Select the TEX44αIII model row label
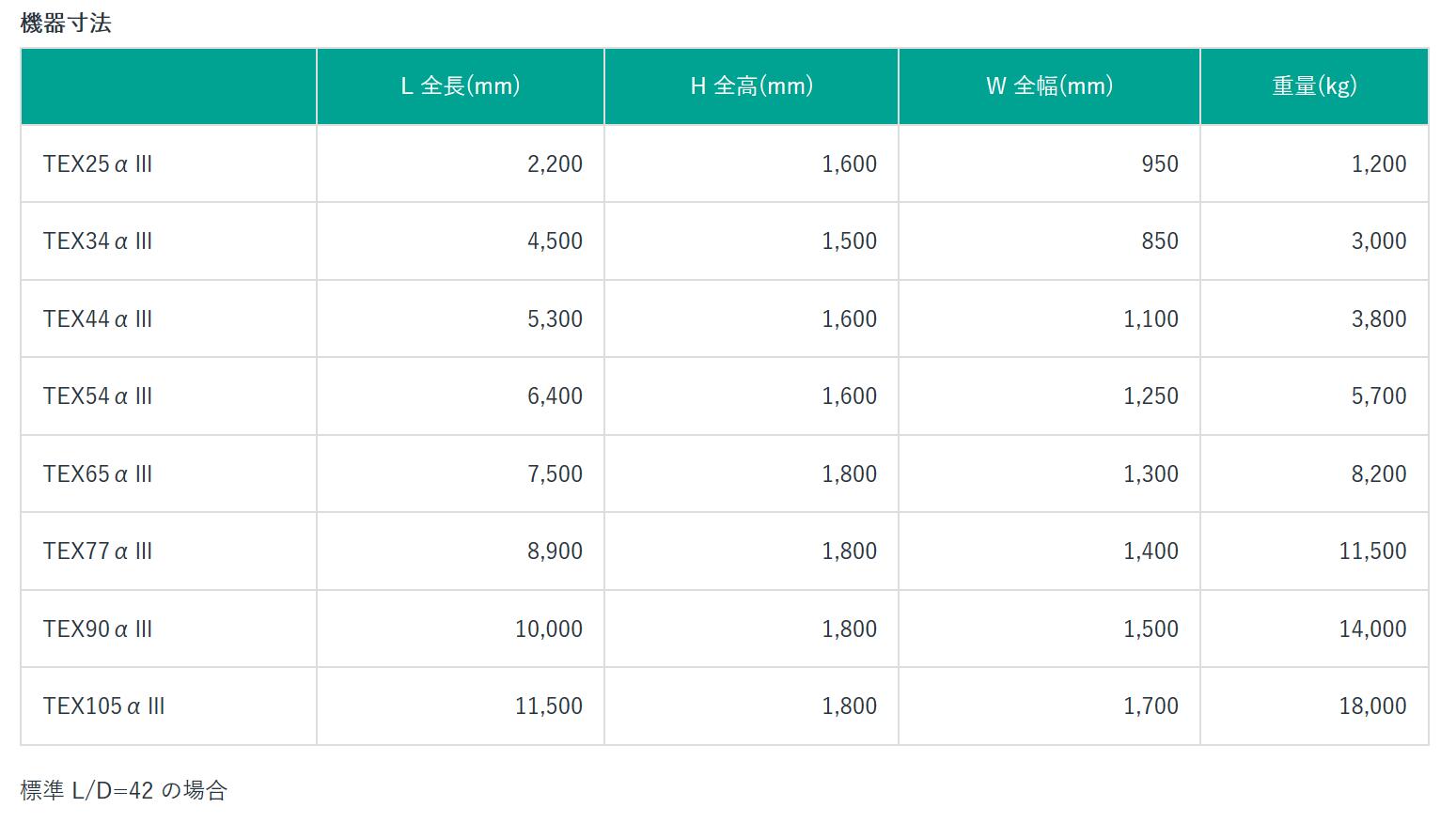The image size is (1456, 823). [98, 319]
